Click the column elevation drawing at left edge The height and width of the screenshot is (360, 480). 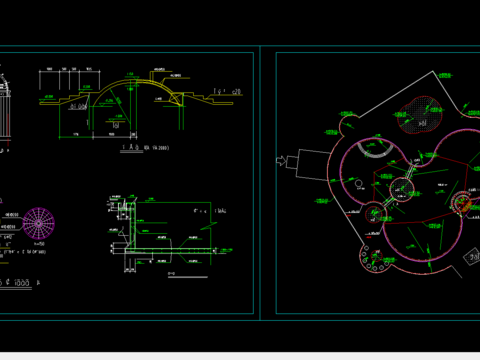(x=5, y=107)
